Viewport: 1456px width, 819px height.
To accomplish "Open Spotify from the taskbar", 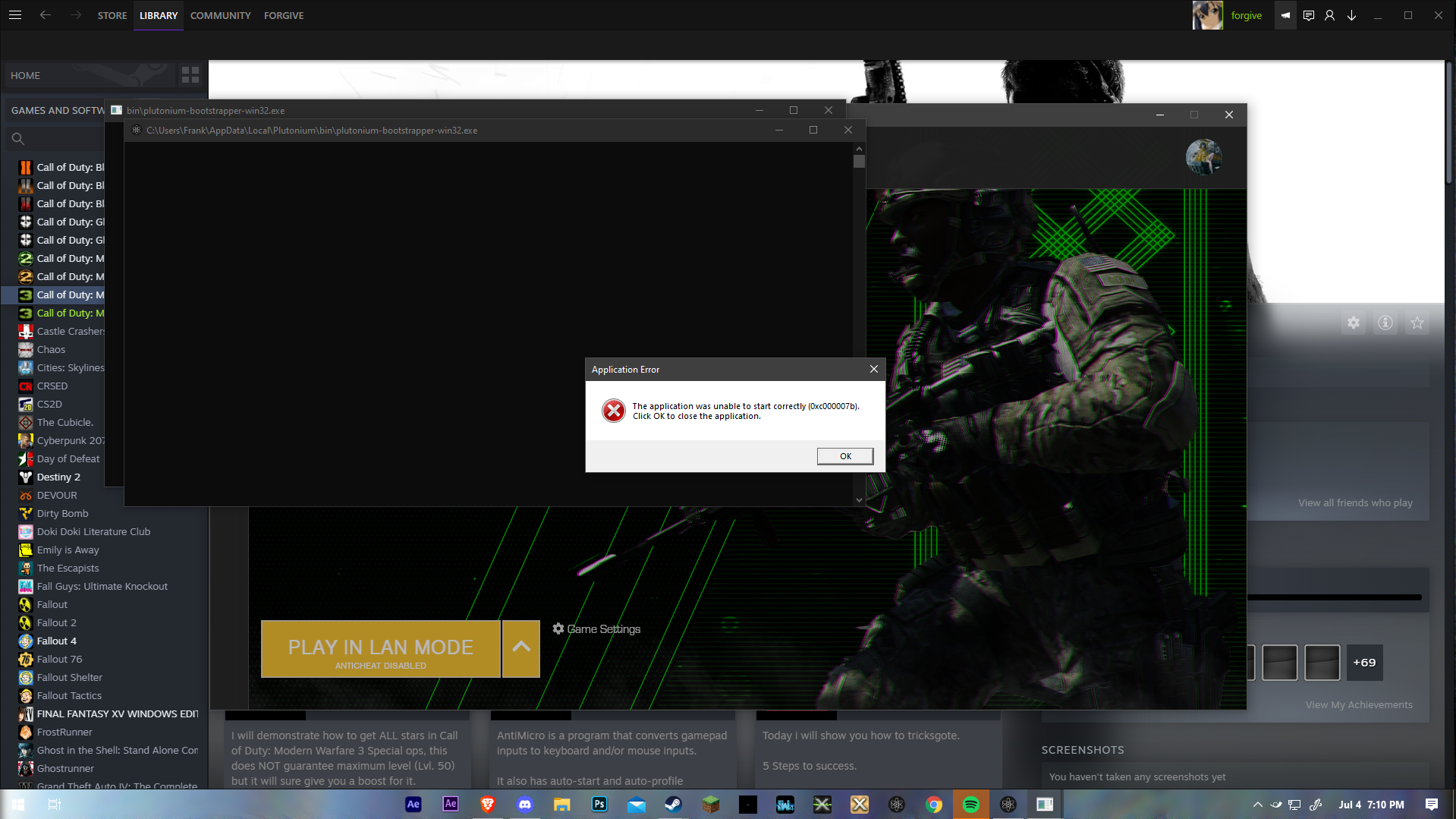I will click(970, 805).
